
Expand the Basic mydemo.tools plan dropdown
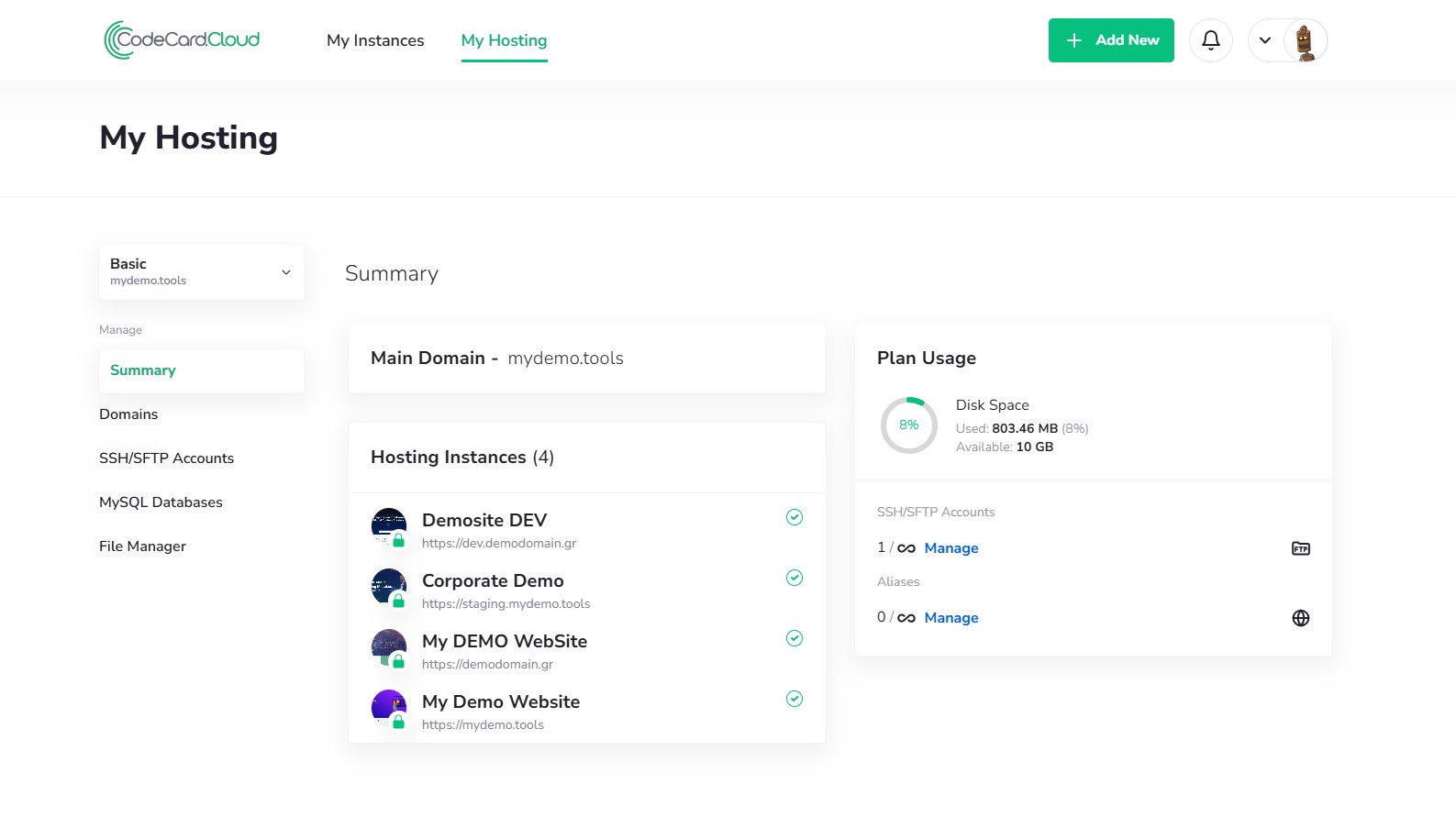coord(201,272)
